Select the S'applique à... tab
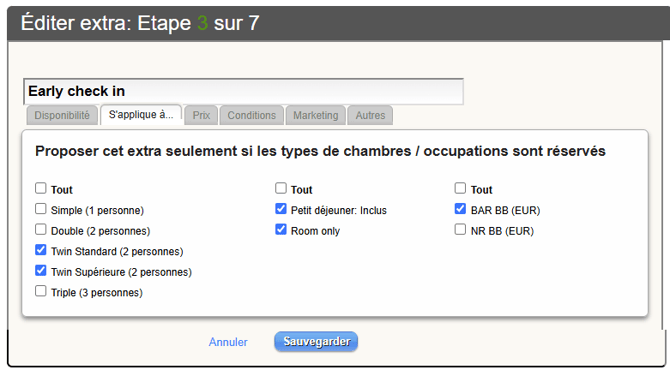This screenshot has width=670, height=370. tap(141, 115)
